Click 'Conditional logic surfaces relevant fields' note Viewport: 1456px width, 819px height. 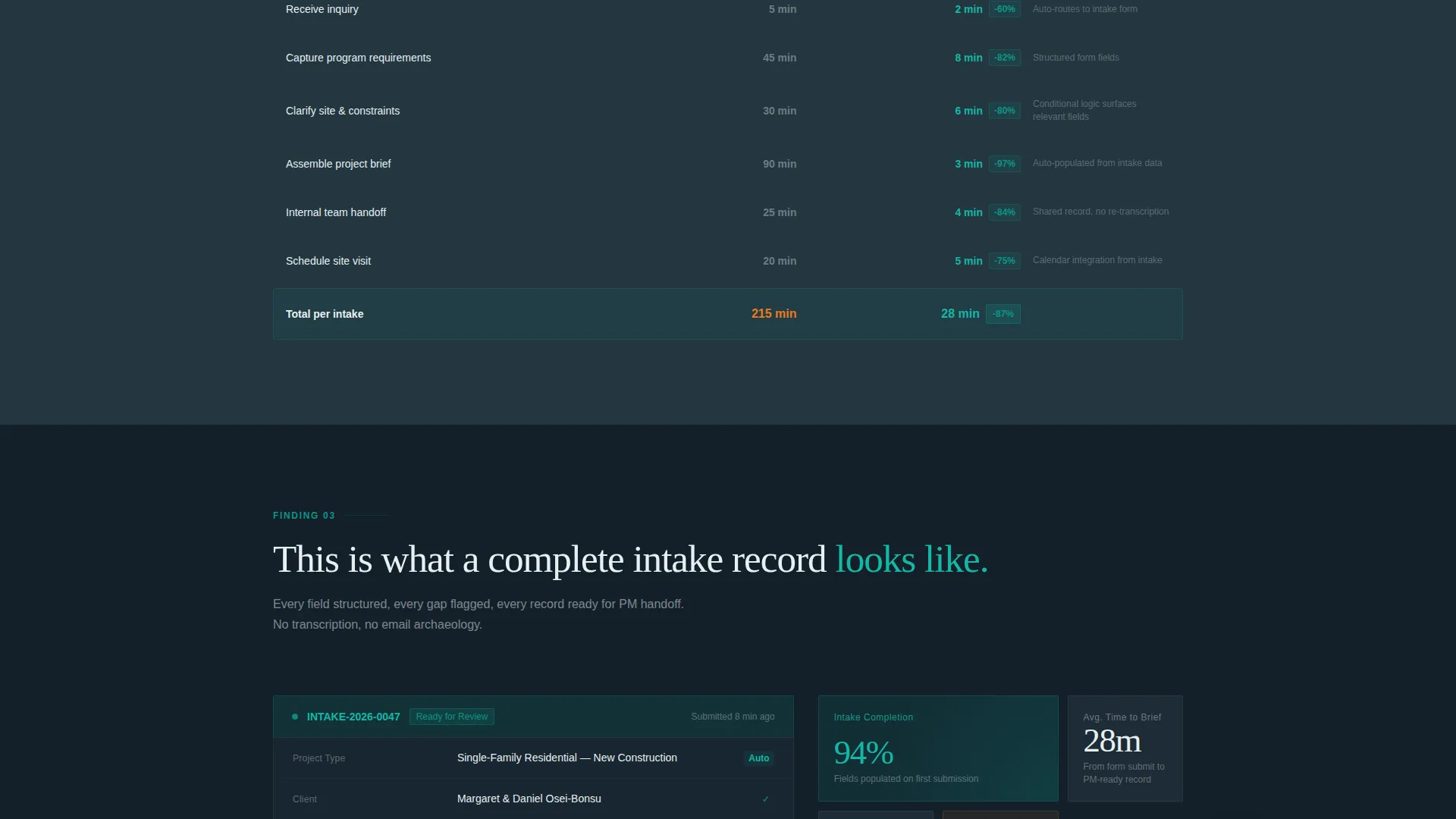pyautogui.click(x=1084, y=110)
